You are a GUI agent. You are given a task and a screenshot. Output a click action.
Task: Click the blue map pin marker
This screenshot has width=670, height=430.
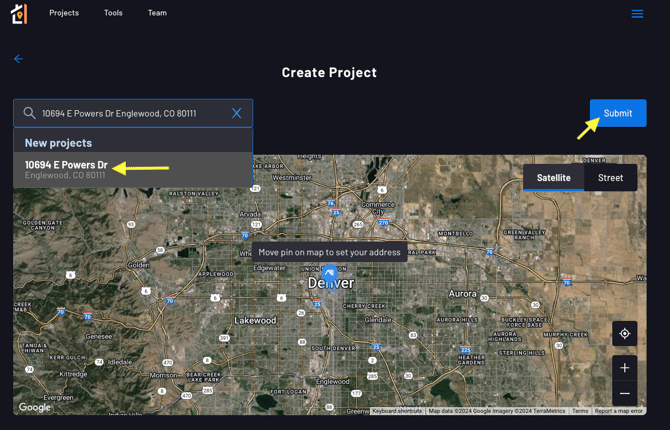329,274
